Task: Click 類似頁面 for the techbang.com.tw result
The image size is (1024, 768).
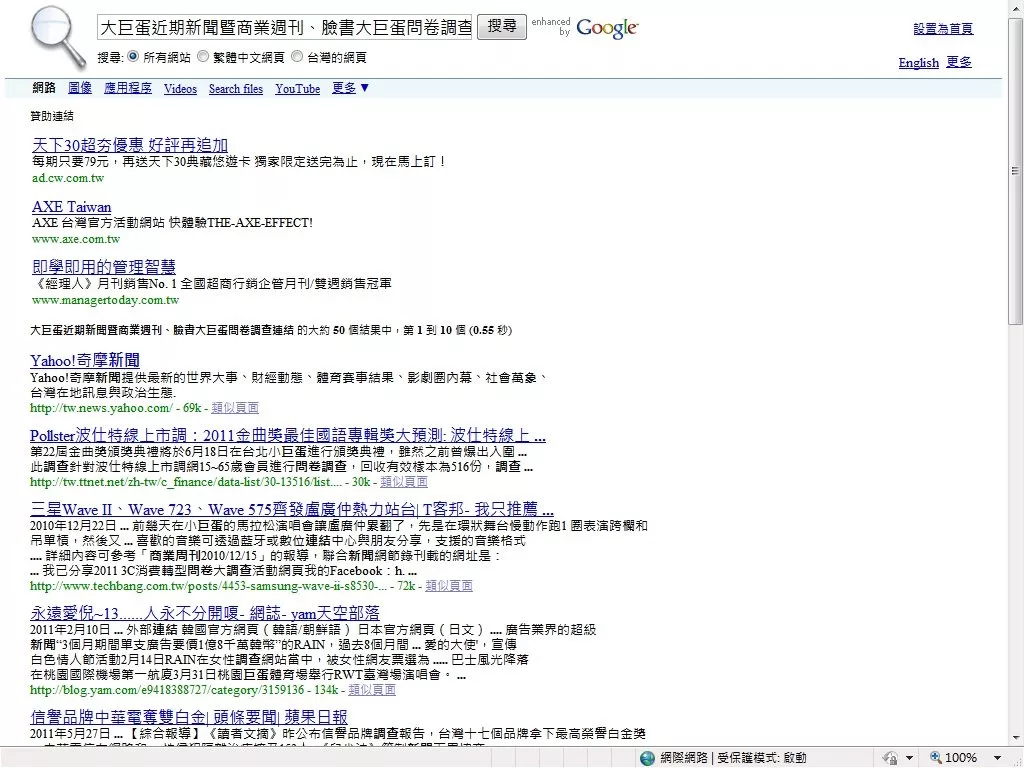Action: click(449, 586)
